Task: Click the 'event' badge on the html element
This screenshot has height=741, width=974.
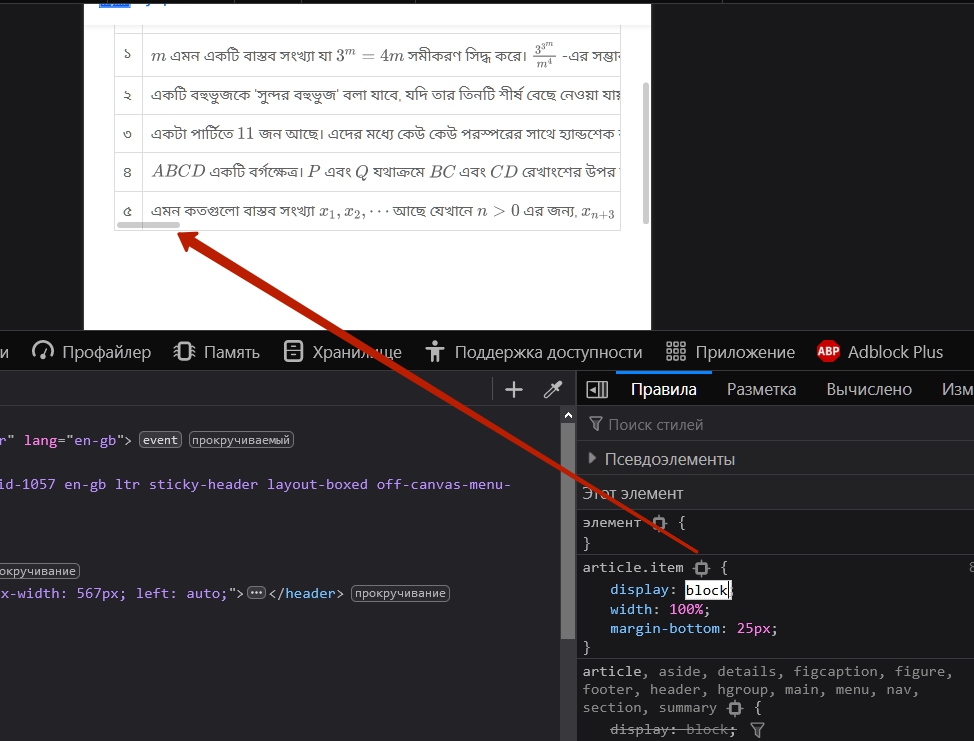Action: [161, 440]
